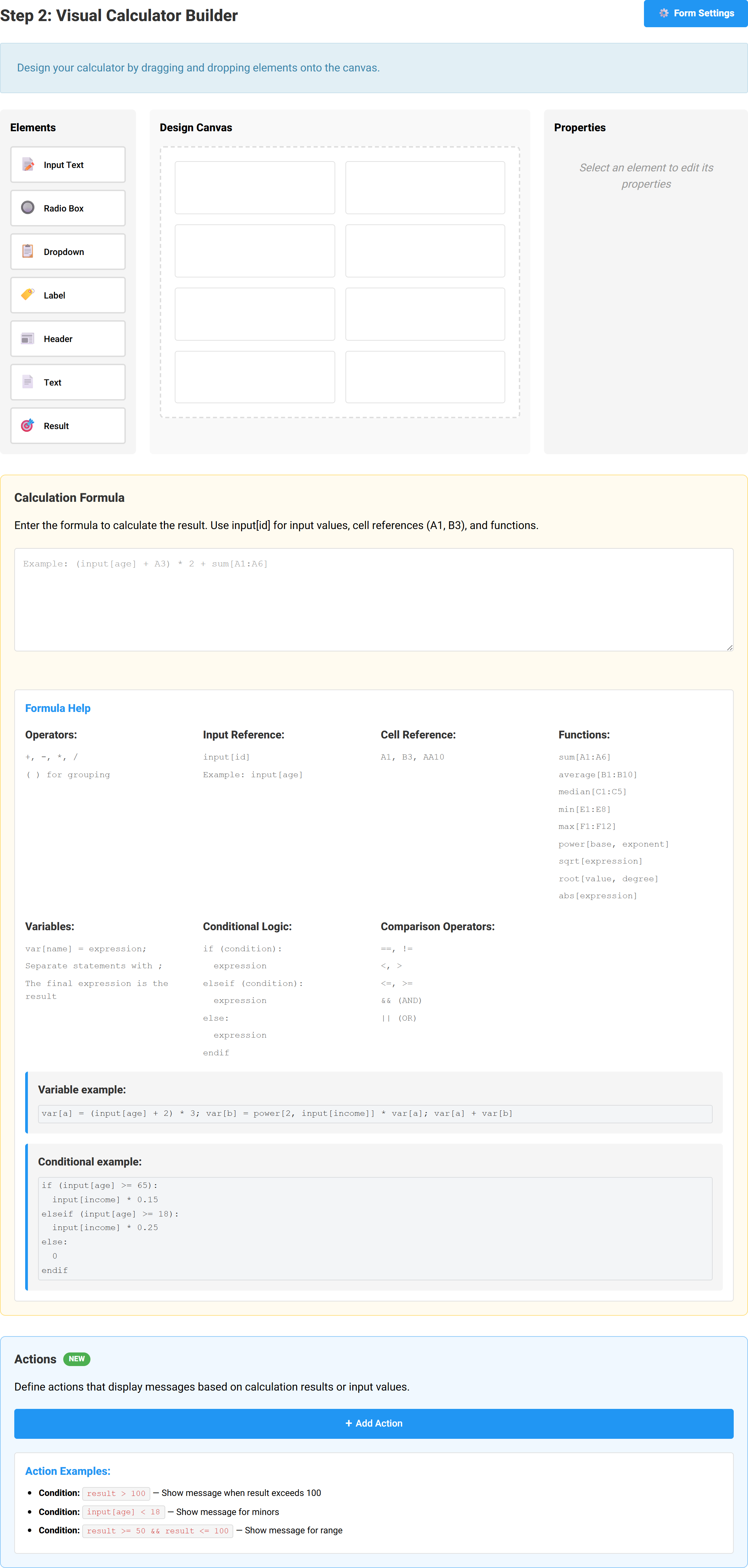748x1568 pixels.
Task: Click the Radio Box element icon
Action: pos(28,208)
